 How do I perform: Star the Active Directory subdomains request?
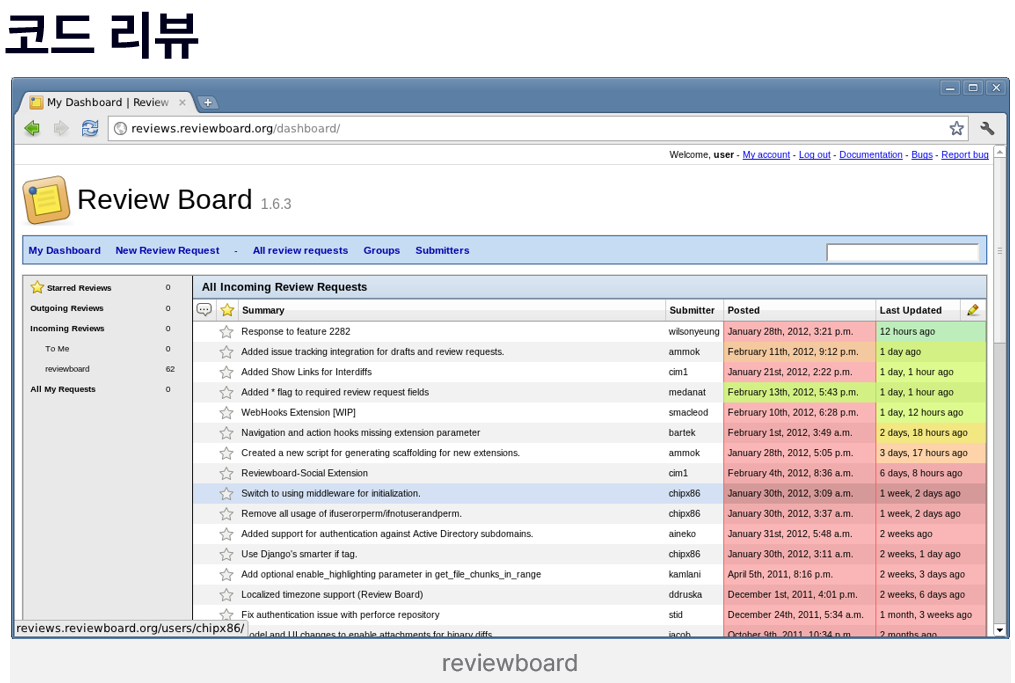[226, 534]
